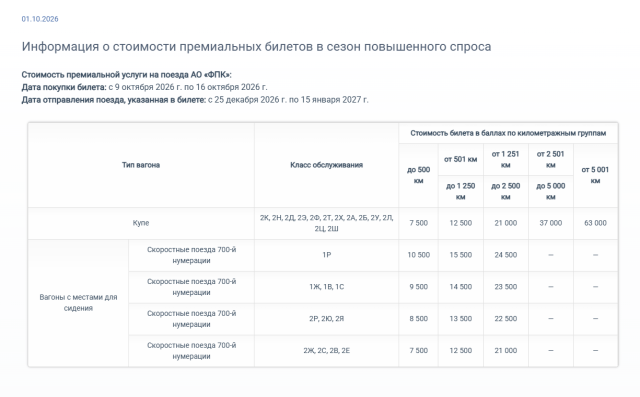The width and height of the screenshot is (640, 397).
Task: Click the 1Р service class cell
Action: point(327,255)
